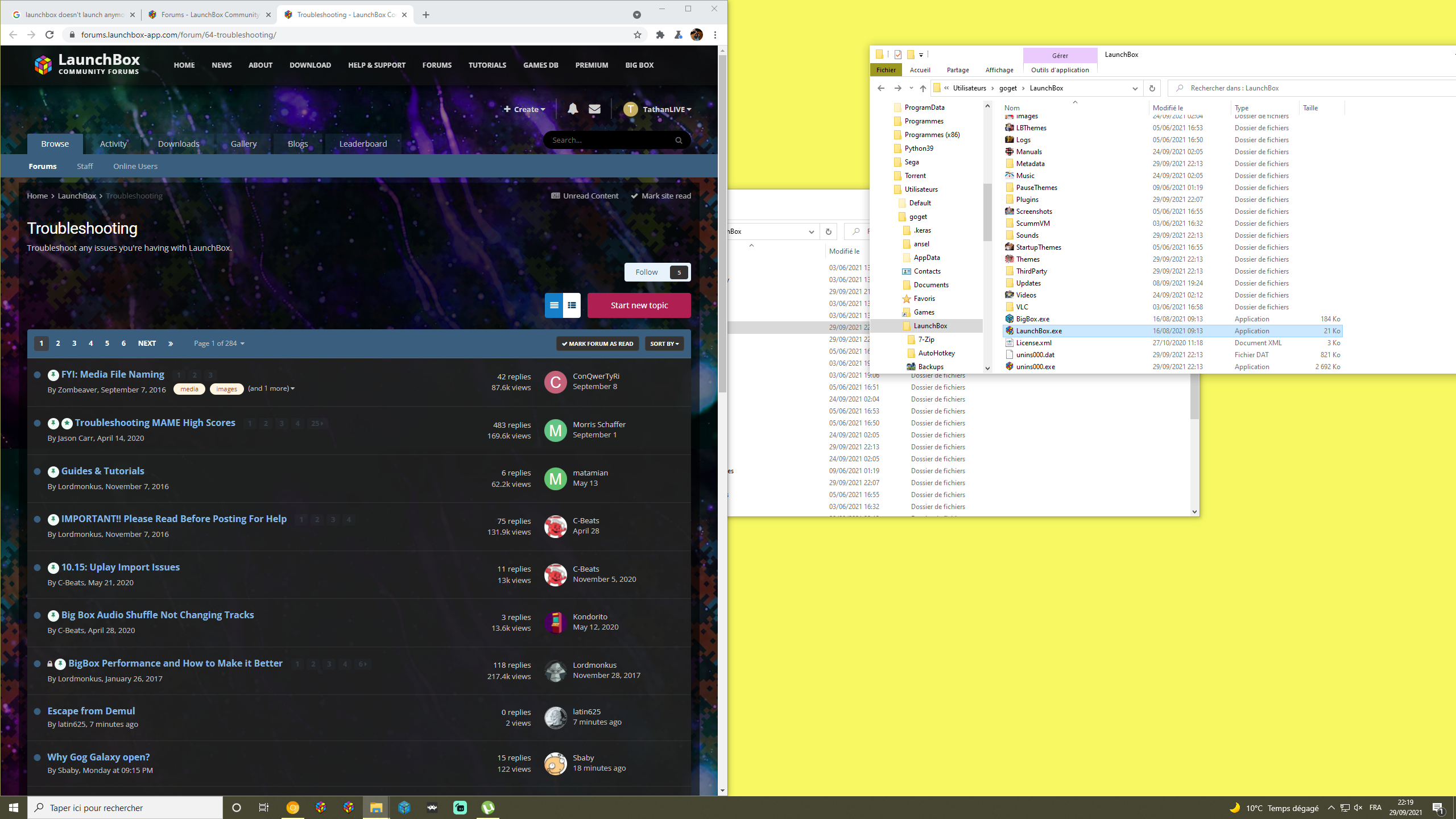Open Task View on taskbar
This screenshot has width=1456, height=819.
click(x=264, y=808)
